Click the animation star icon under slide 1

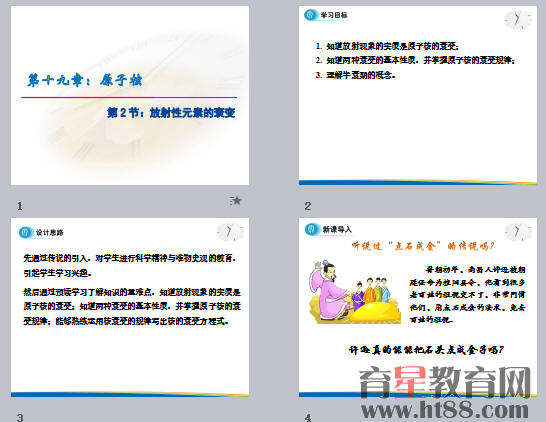[x=236, y=201]
